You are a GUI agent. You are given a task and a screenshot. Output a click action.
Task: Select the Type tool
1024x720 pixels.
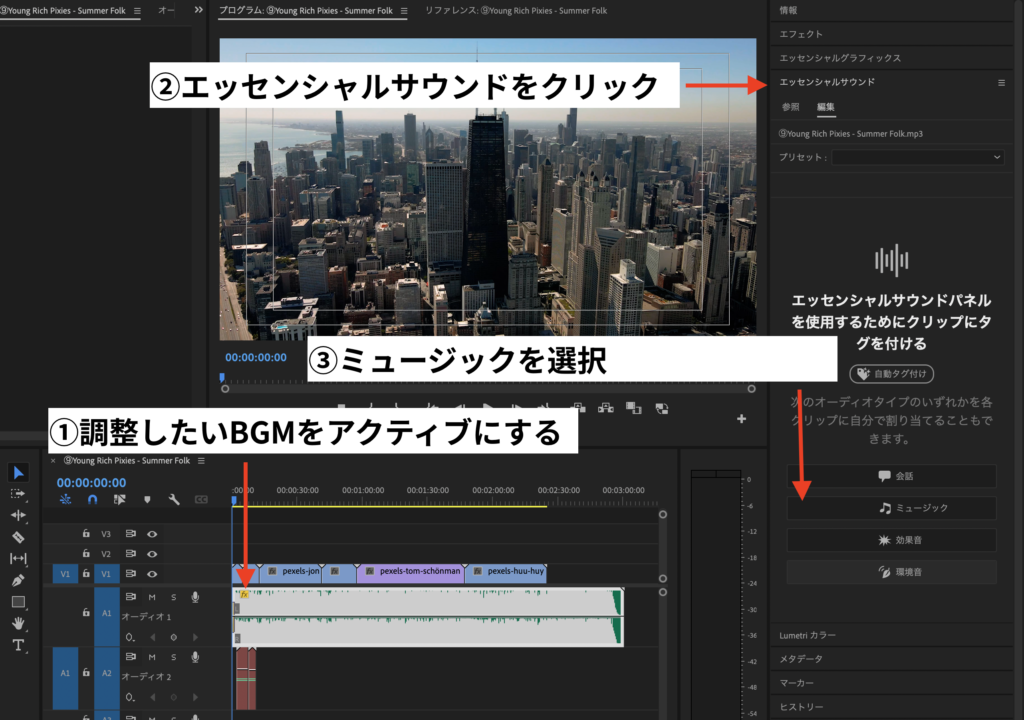(x=19, y=645)
